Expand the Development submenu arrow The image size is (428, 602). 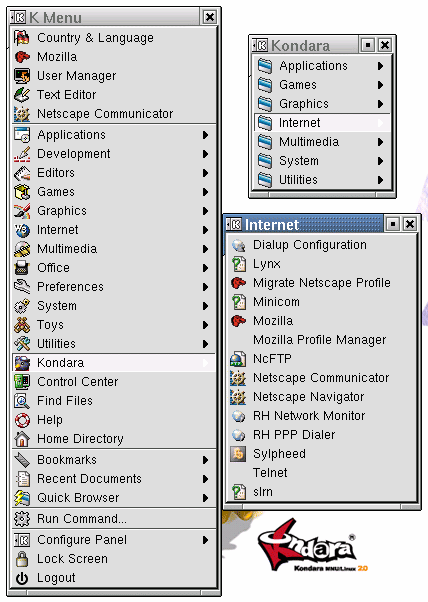tap(205, 154)
